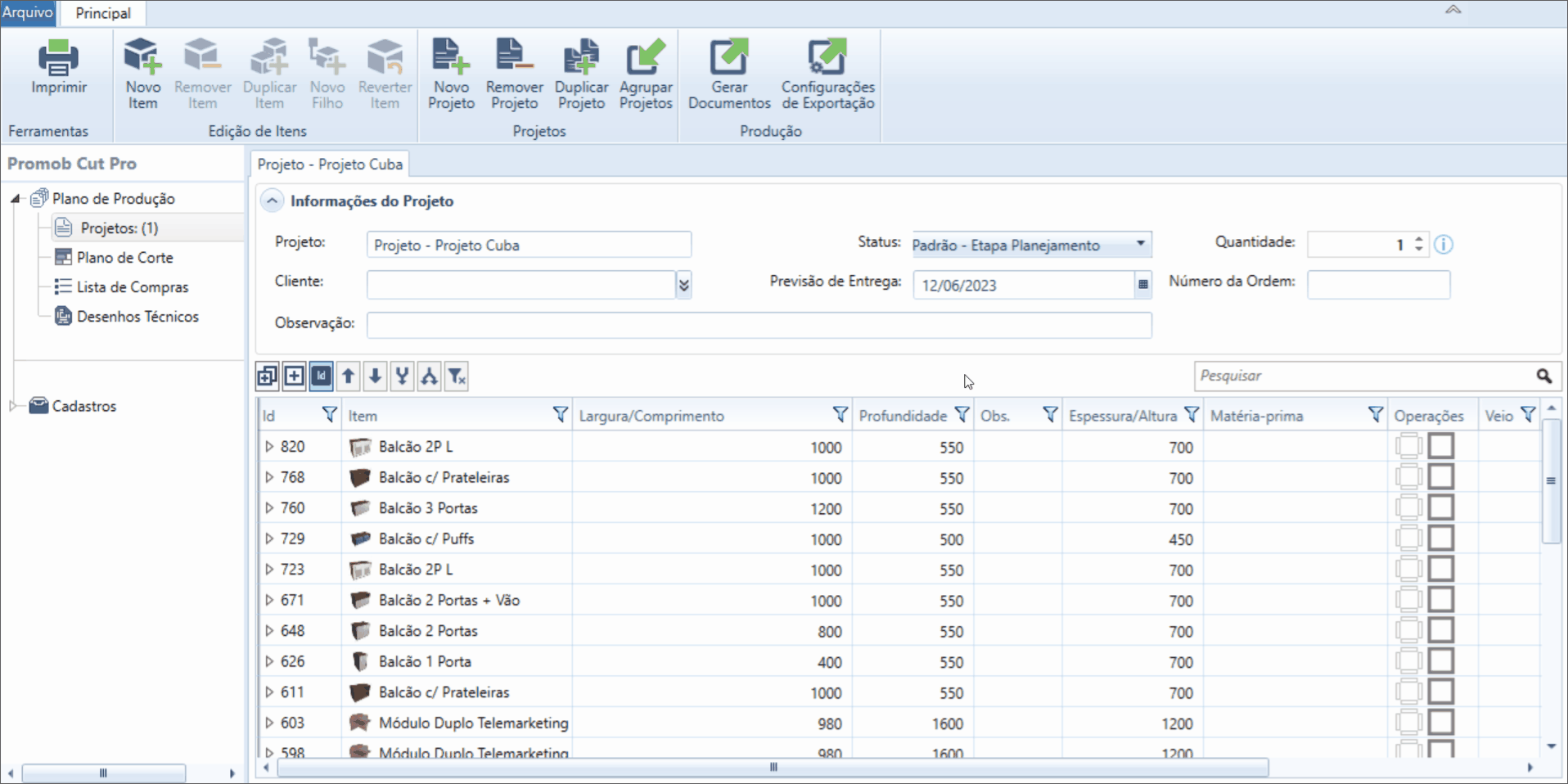This screenshot has height=784, width=1568.
Task: Expand row 729 Balcão c/ Puffs
Action: pyautogui.click(x=269, y=538)
